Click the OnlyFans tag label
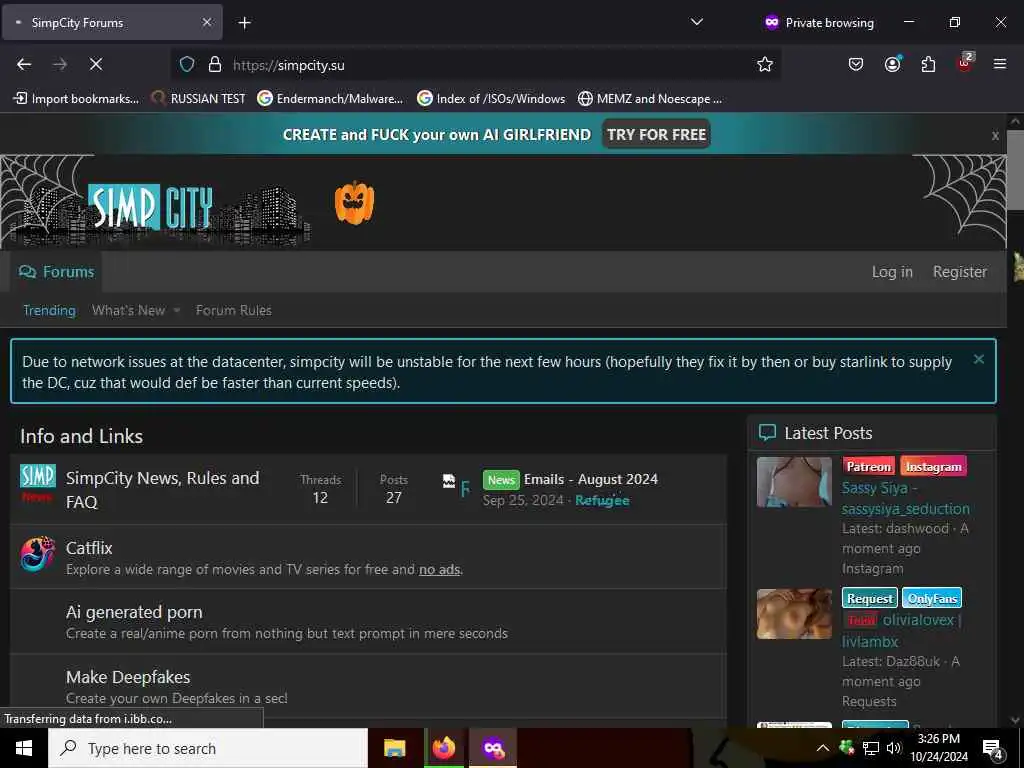Image resolution: width=1024 pixels, height=768 pixels. 932,598
